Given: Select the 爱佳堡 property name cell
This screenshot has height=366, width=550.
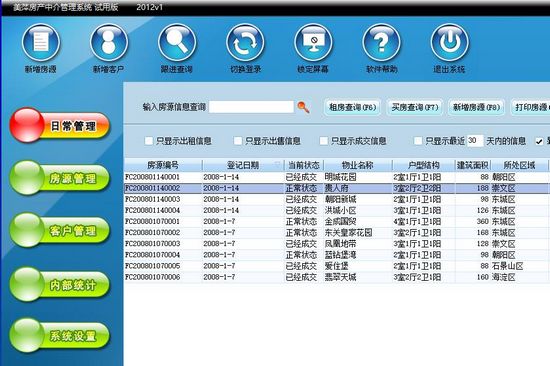Looking at the screenshot, I should (x=357, y=266).
